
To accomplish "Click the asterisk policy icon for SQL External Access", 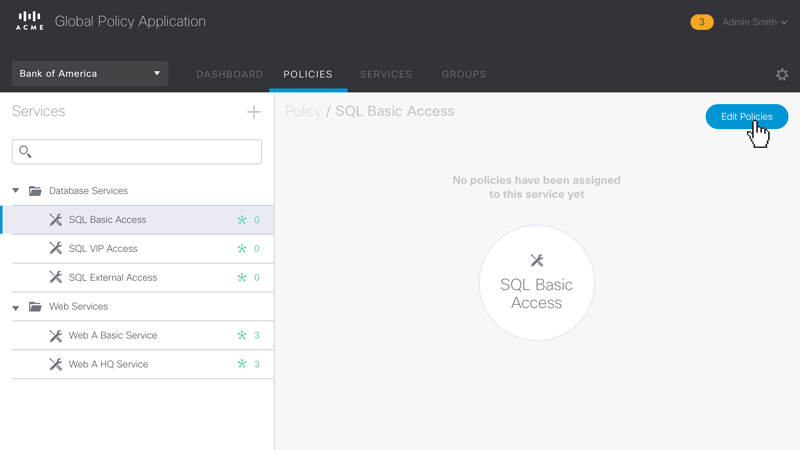I will pyautogui.click(x=242, y=277).
